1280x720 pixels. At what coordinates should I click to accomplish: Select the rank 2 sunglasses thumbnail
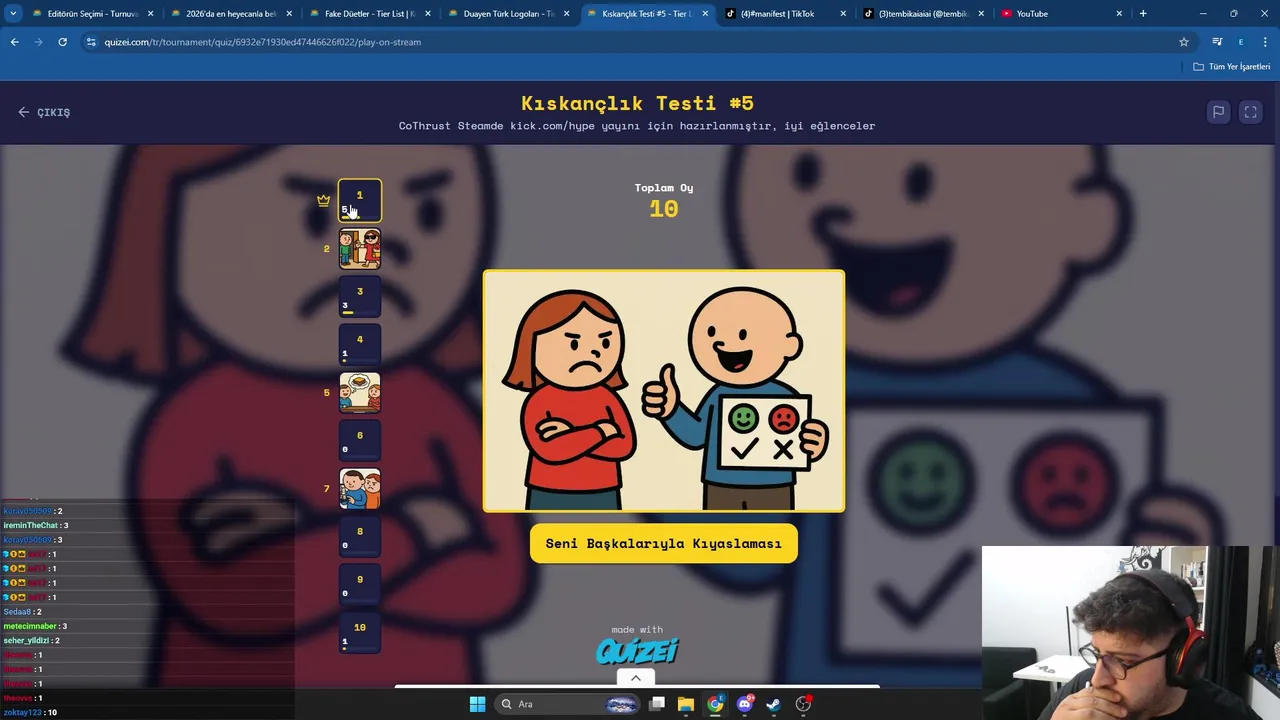click(360, 248)
